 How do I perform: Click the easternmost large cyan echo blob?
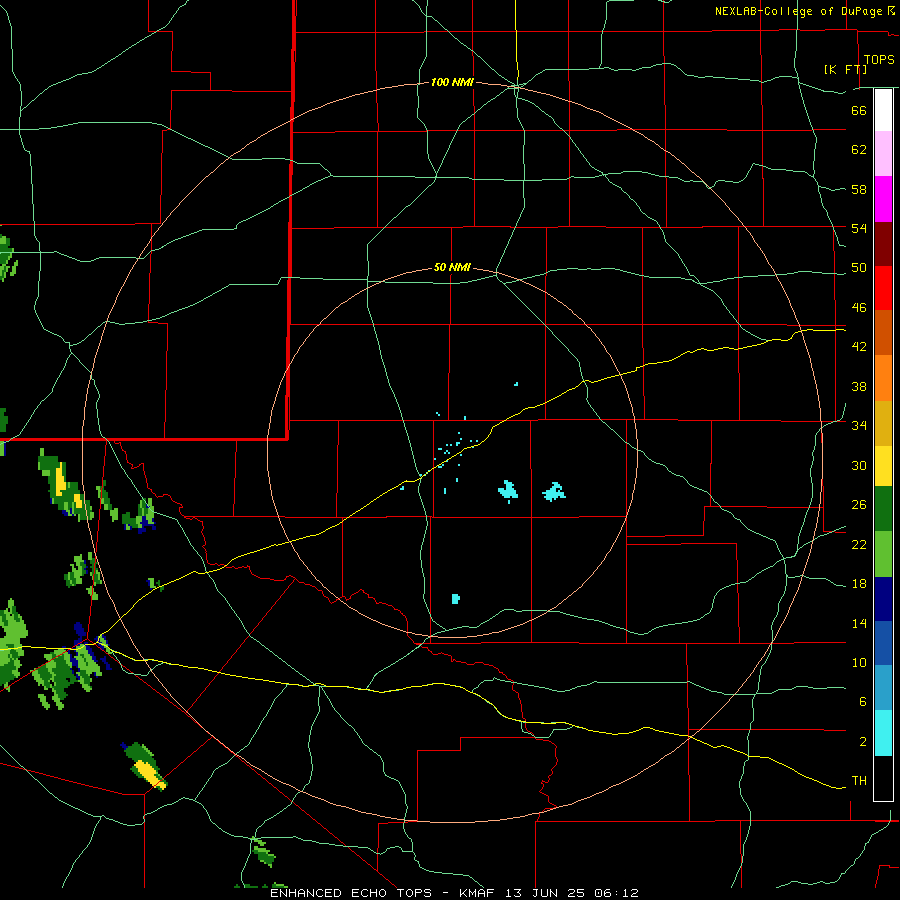point(554,492)
